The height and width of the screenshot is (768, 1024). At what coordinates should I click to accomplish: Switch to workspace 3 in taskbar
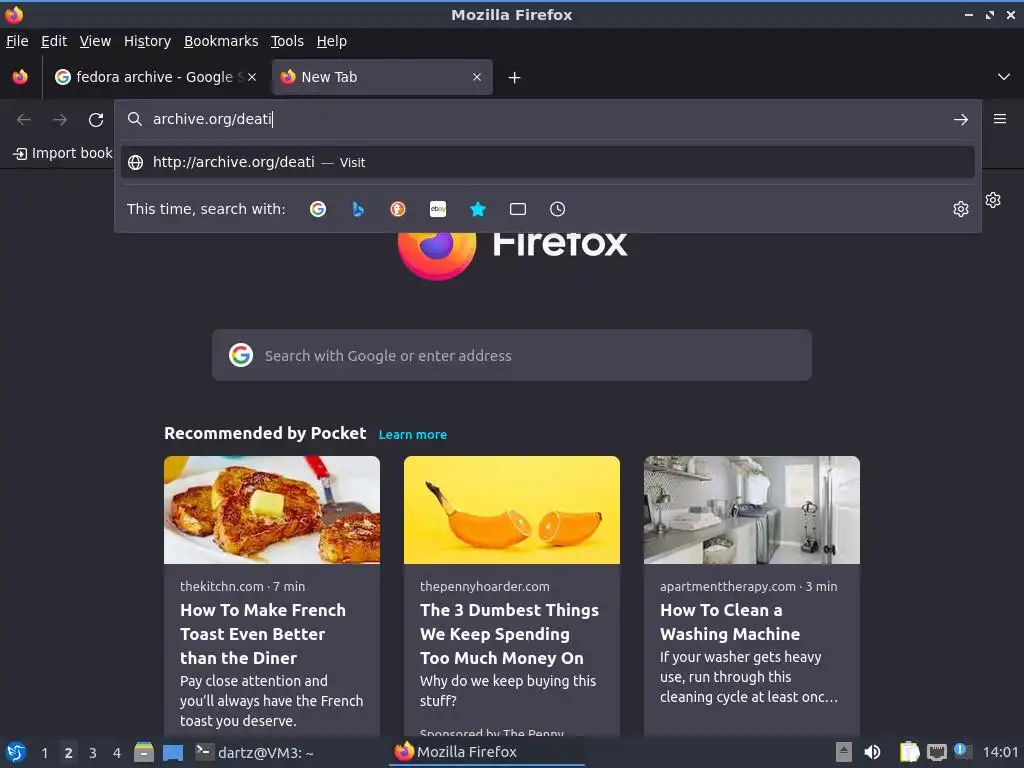pos(93,753)
